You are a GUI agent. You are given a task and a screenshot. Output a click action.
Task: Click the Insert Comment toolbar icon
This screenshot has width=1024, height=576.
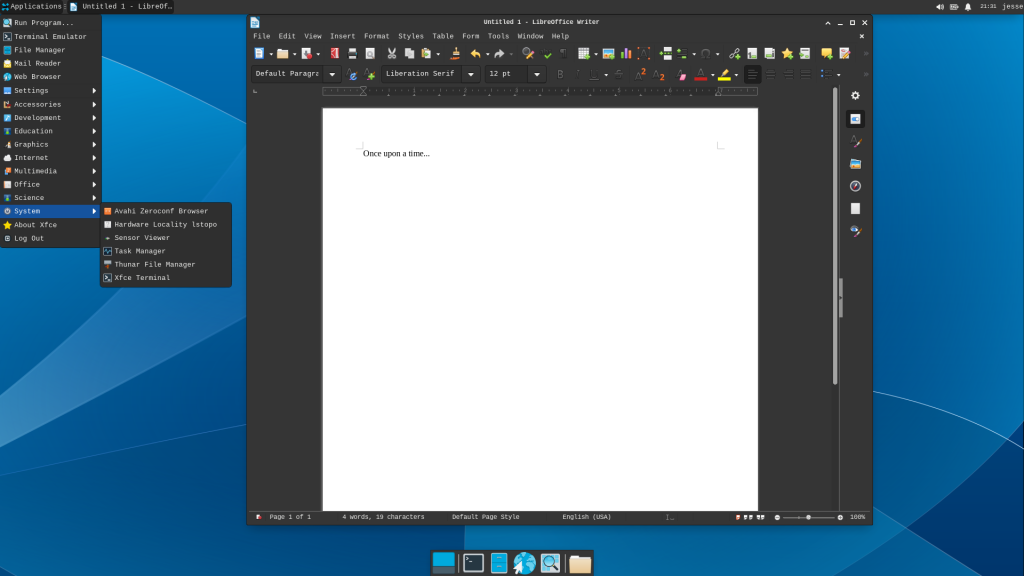click(x=826, y=54)
